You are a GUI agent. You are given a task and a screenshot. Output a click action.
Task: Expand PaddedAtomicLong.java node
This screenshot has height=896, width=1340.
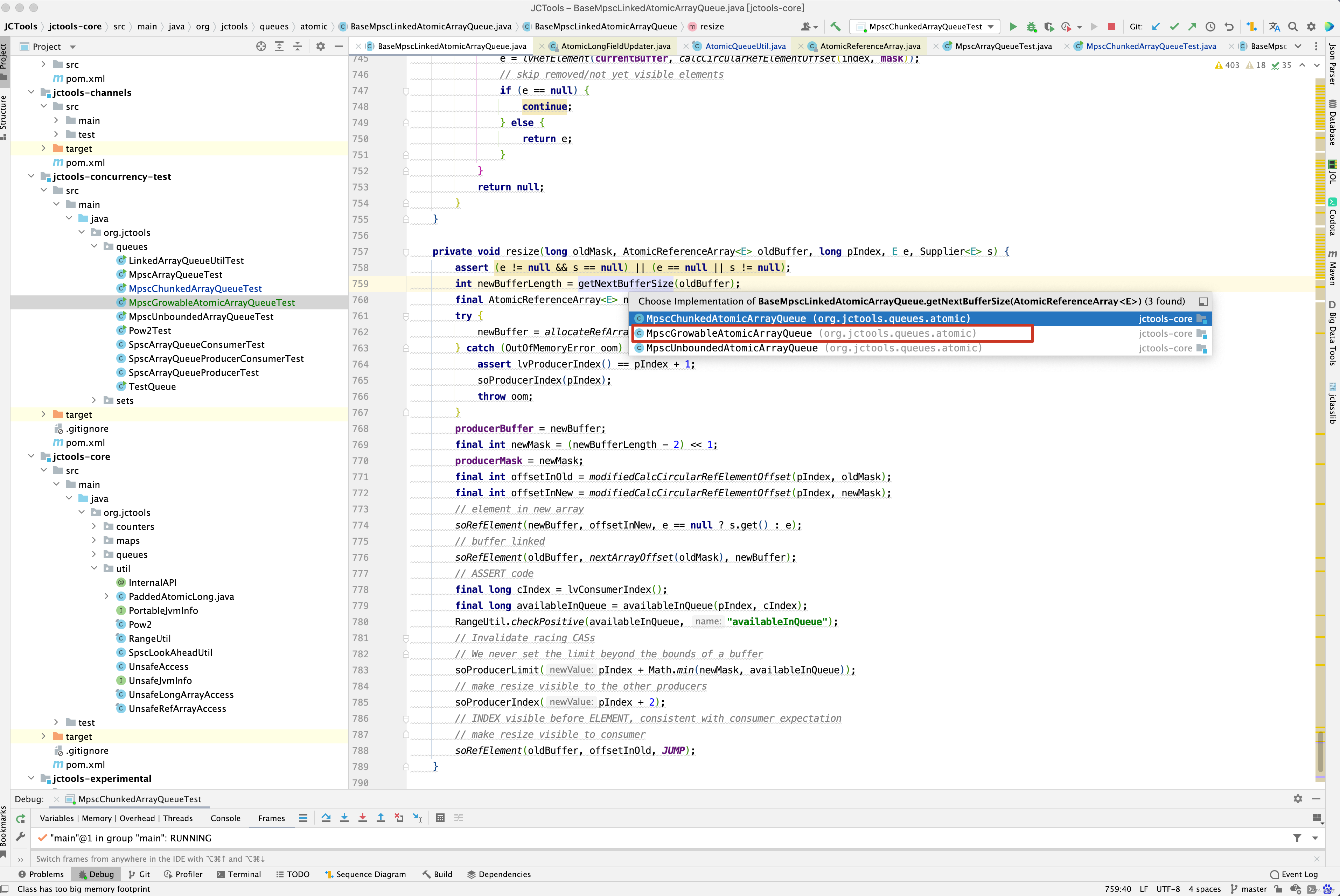point(107,596)
